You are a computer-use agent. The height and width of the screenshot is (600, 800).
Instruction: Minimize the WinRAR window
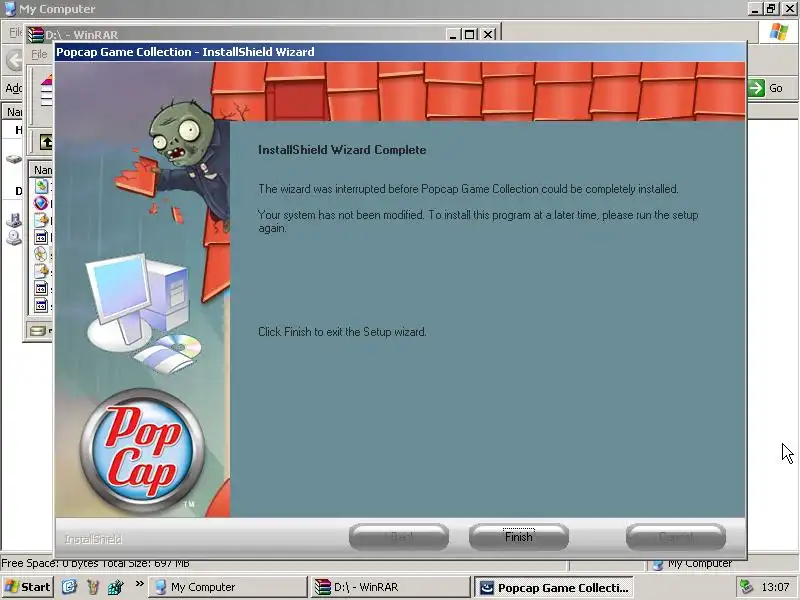coord(453,34)
